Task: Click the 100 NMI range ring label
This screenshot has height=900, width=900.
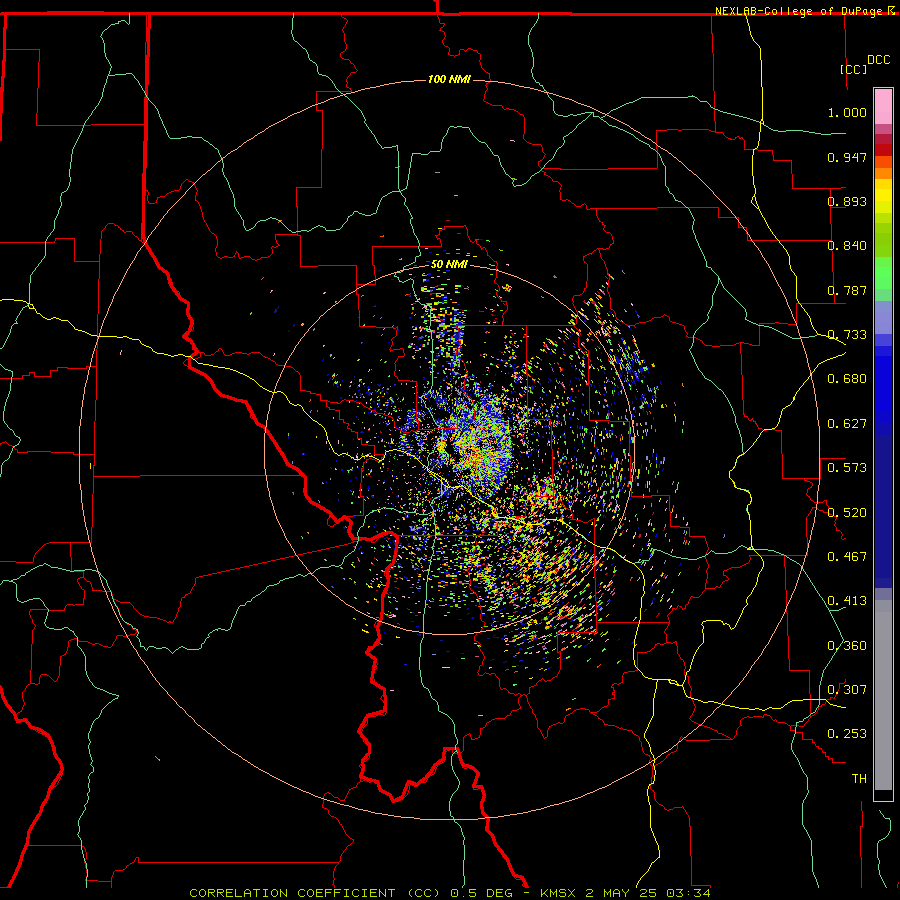Action: point(449,79)
